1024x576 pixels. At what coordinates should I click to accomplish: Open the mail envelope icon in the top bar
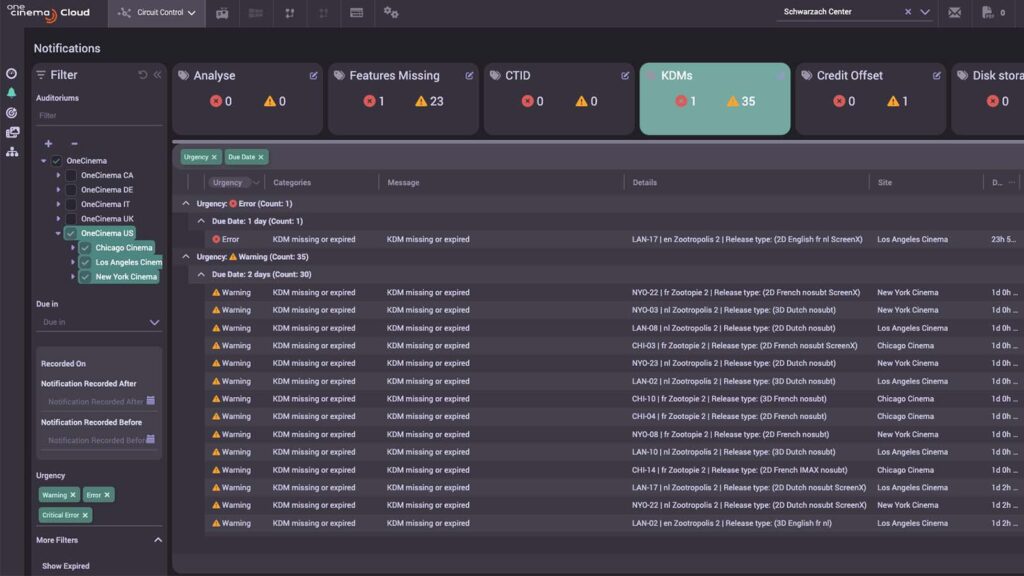[x=954, y=13]
